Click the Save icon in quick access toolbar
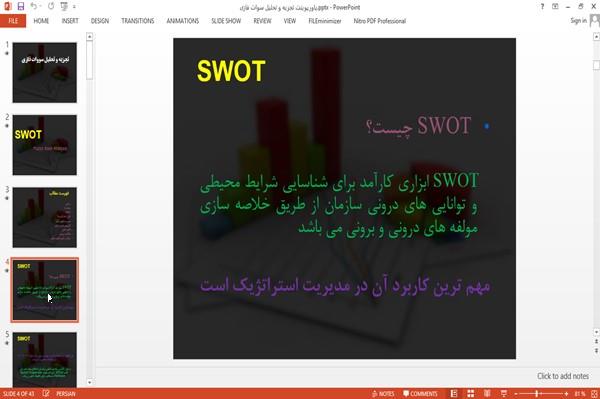This screenshot has width=600, height=399. (x=21, y=6)
